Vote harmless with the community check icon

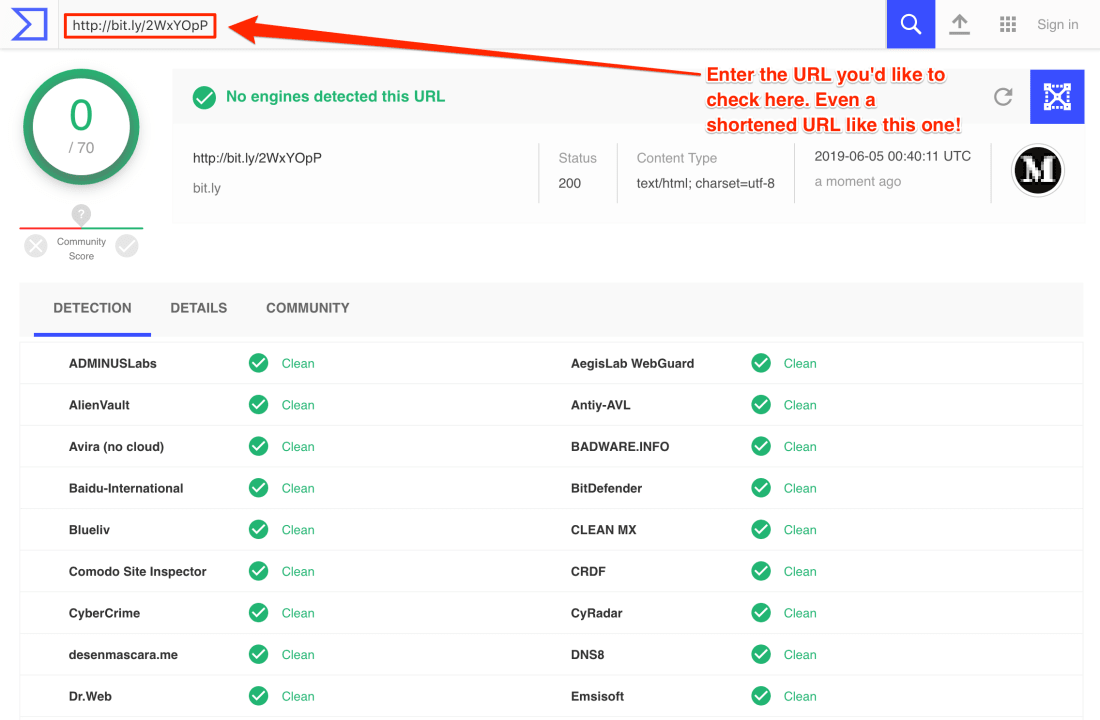pyautogui.click(x=127, y=246)
